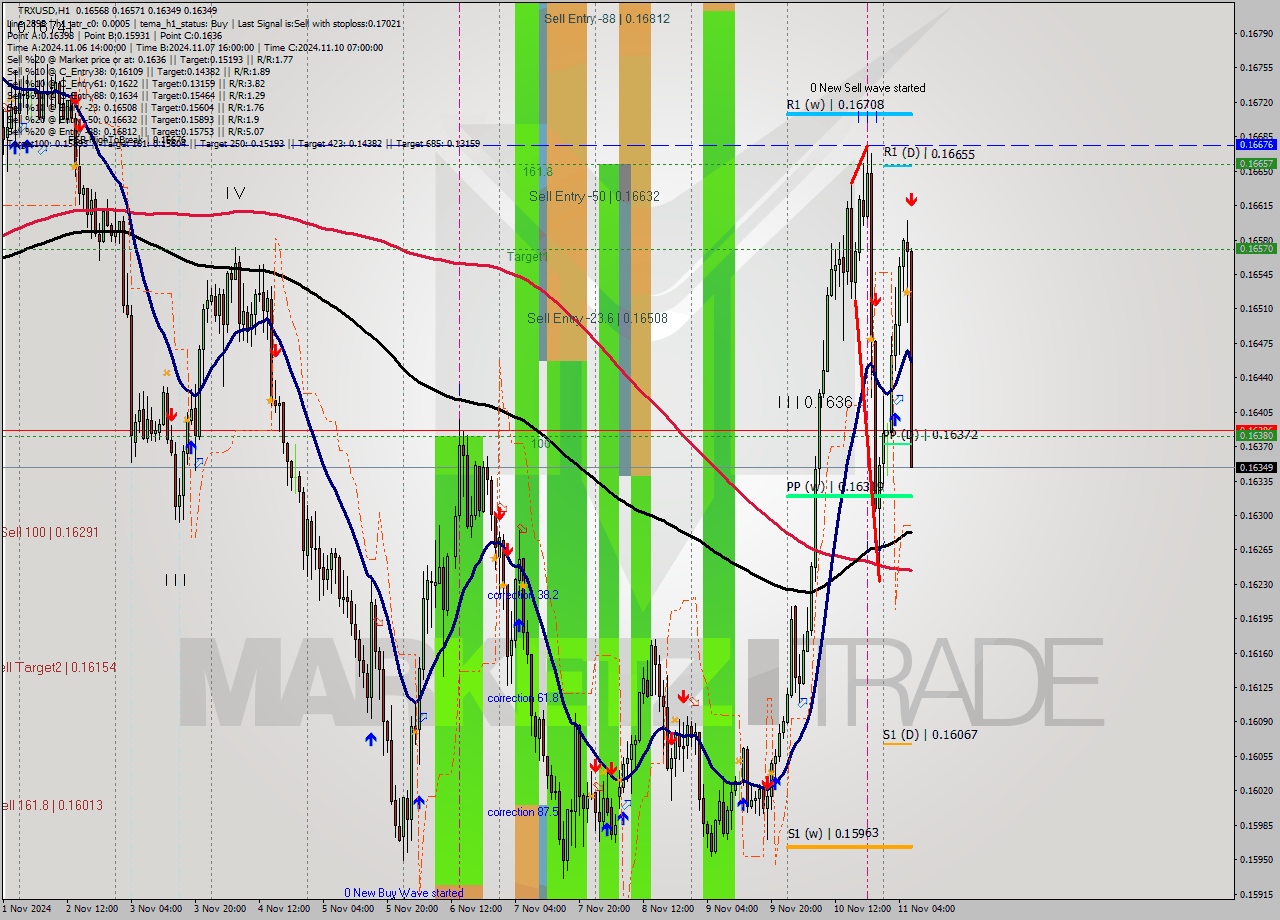Click the 0.15915 price axis value
Viewport: 1280px width, 920px height.
click(1256, 894)
